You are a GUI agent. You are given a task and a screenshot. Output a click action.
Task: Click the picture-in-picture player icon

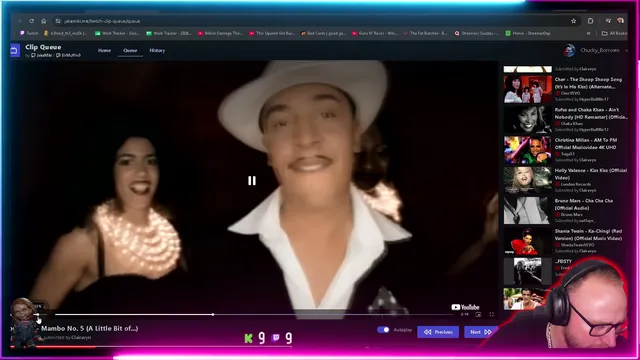[x=478, y=314]
